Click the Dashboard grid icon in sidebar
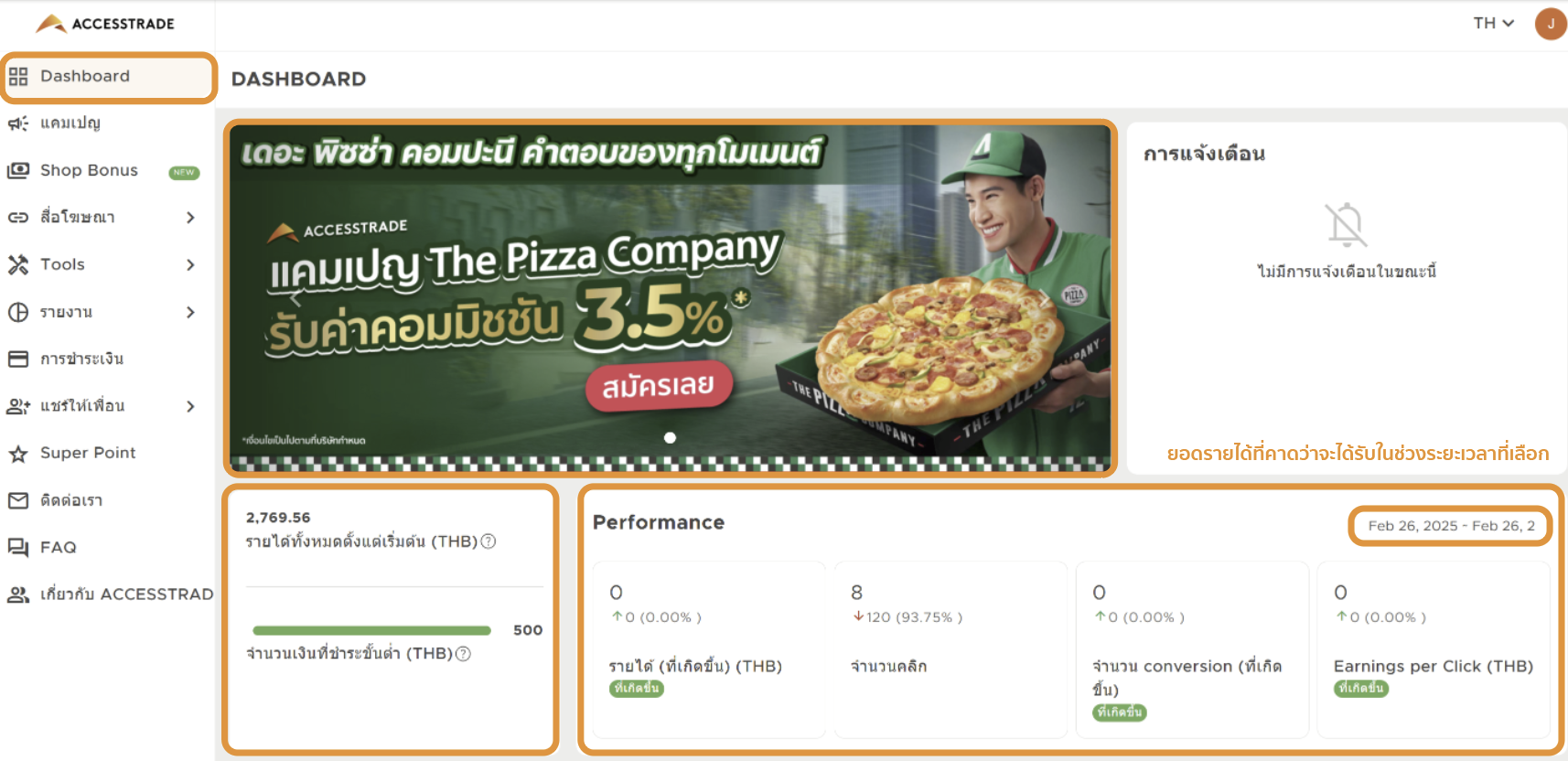The image size is (1568, 761). 18,77
